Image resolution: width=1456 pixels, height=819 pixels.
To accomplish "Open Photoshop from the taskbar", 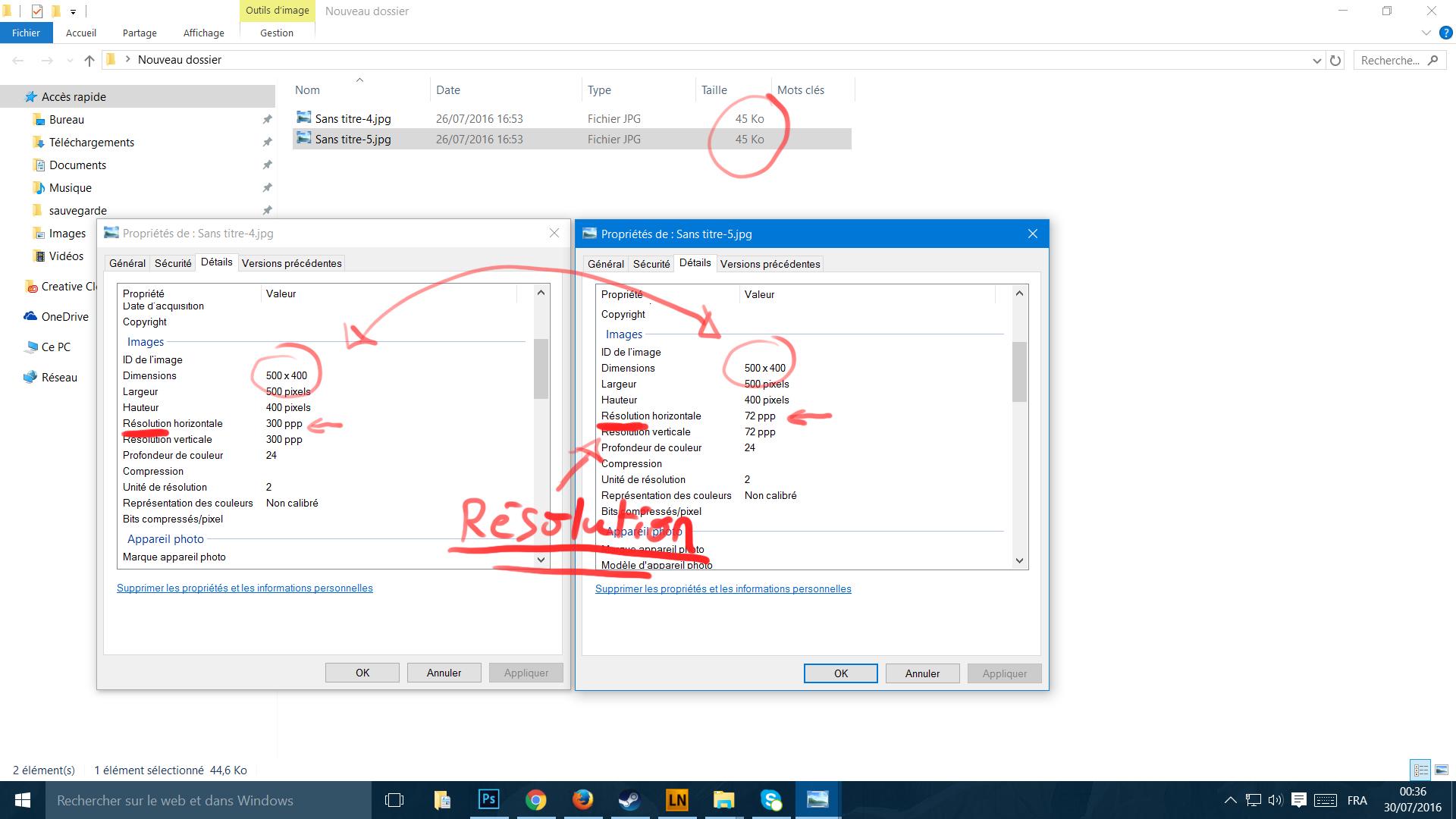I will pos(489,800).
